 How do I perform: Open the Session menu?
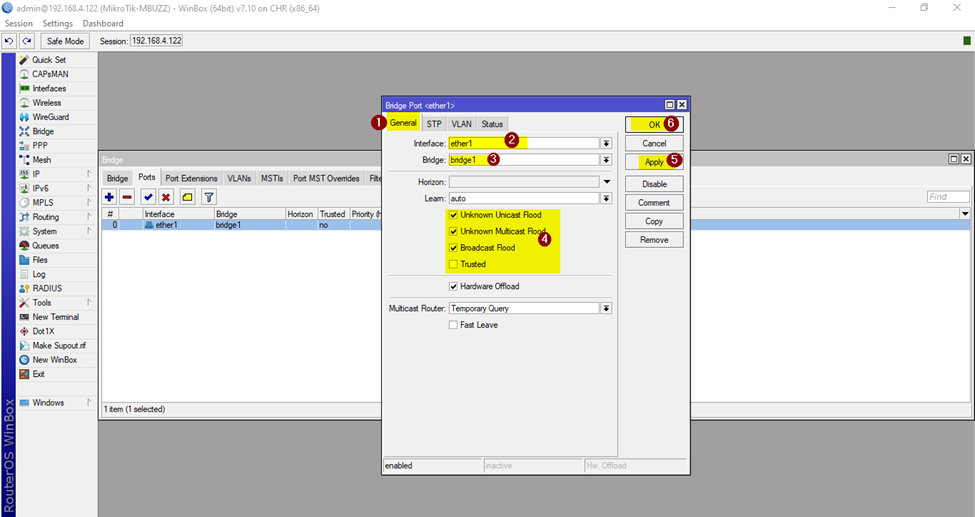point(19,24)
